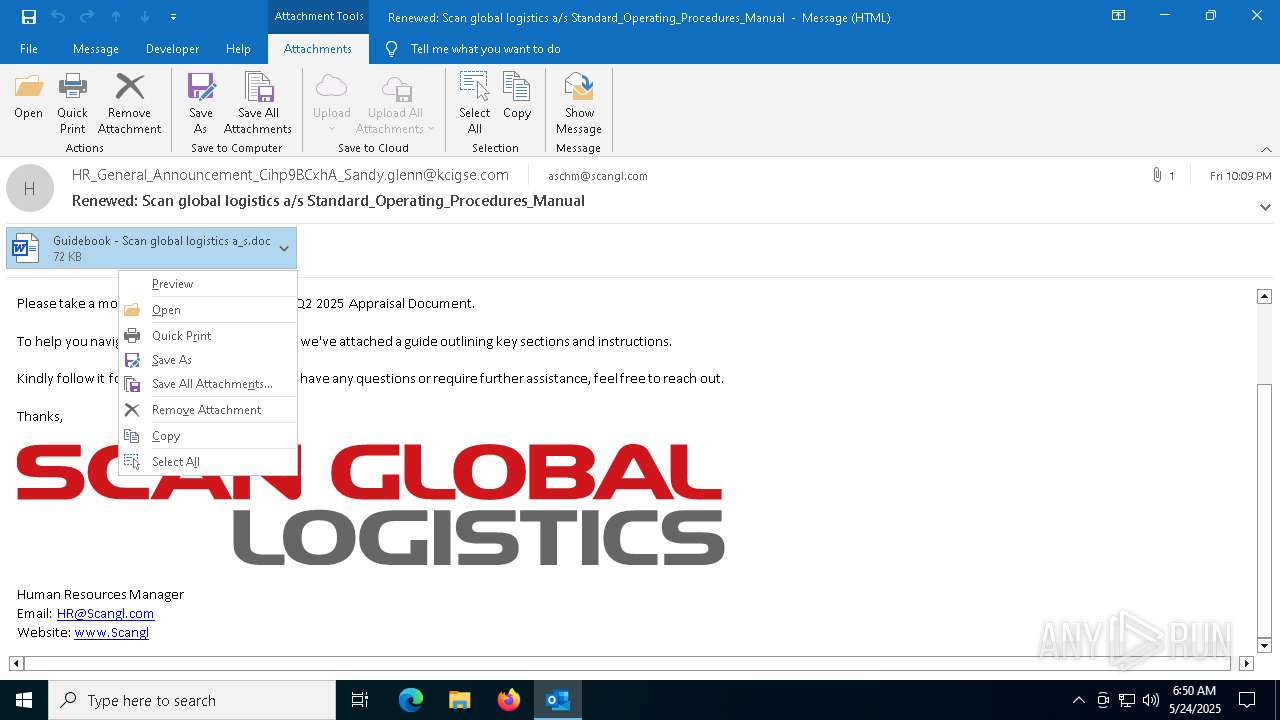Open the HR@Scangl.com email link
Viewport: 1280px width, 720px height.
[x=105, y=614]
